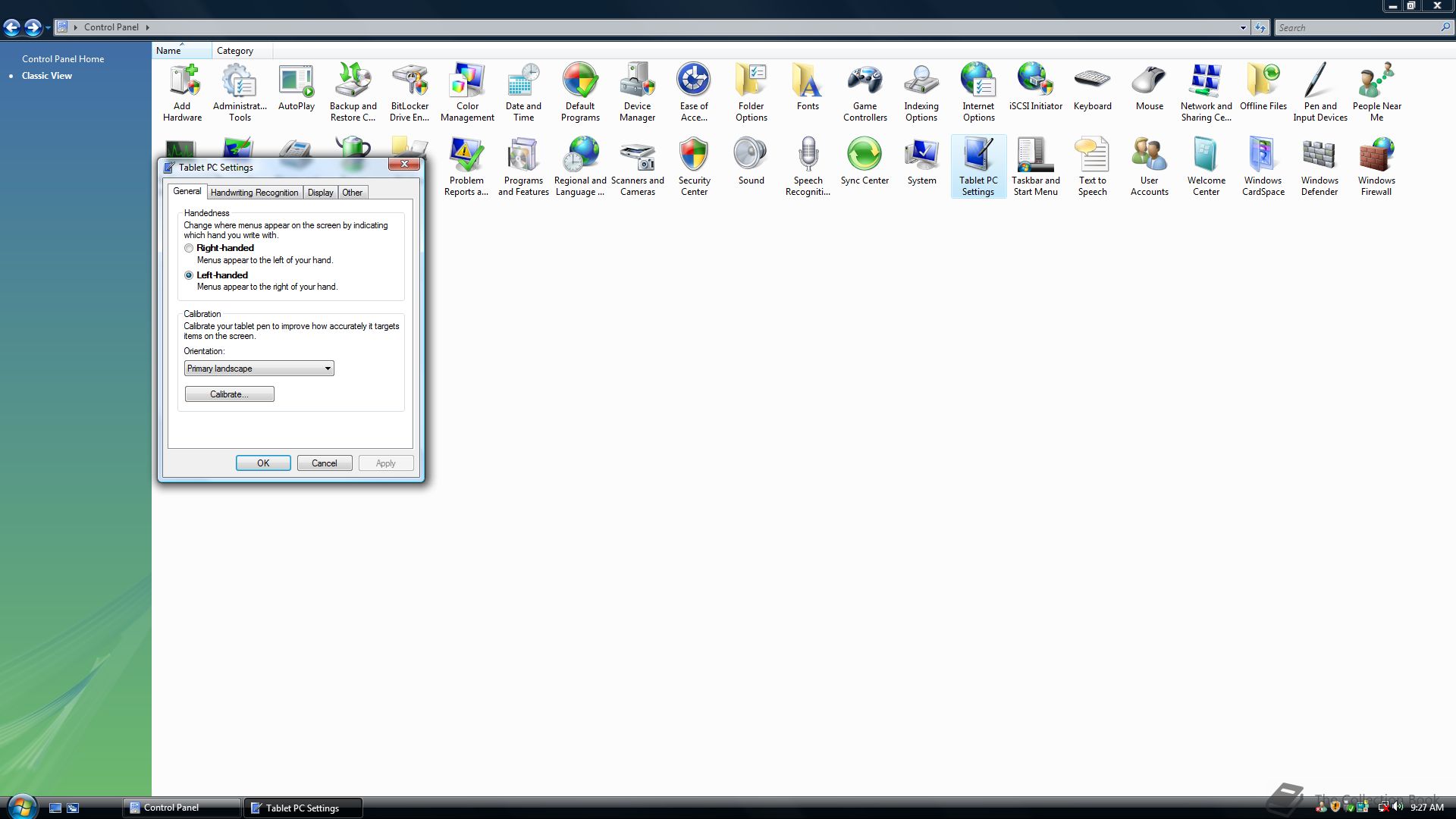The height and width of the screenshot is (819, 1456).
Task: Open Text to Speech icon
Action: (x=1093, y=166)
